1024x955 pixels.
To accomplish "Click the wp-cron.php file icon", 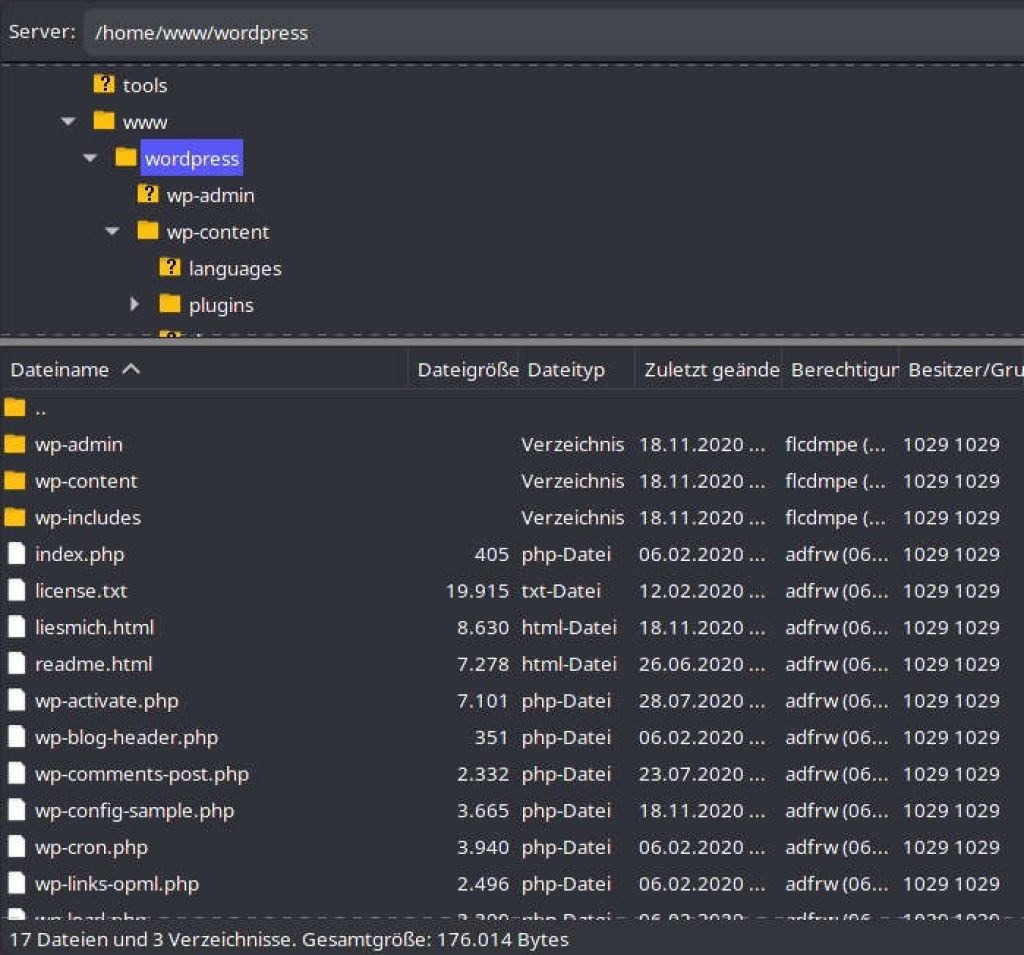I will [16, 847].
